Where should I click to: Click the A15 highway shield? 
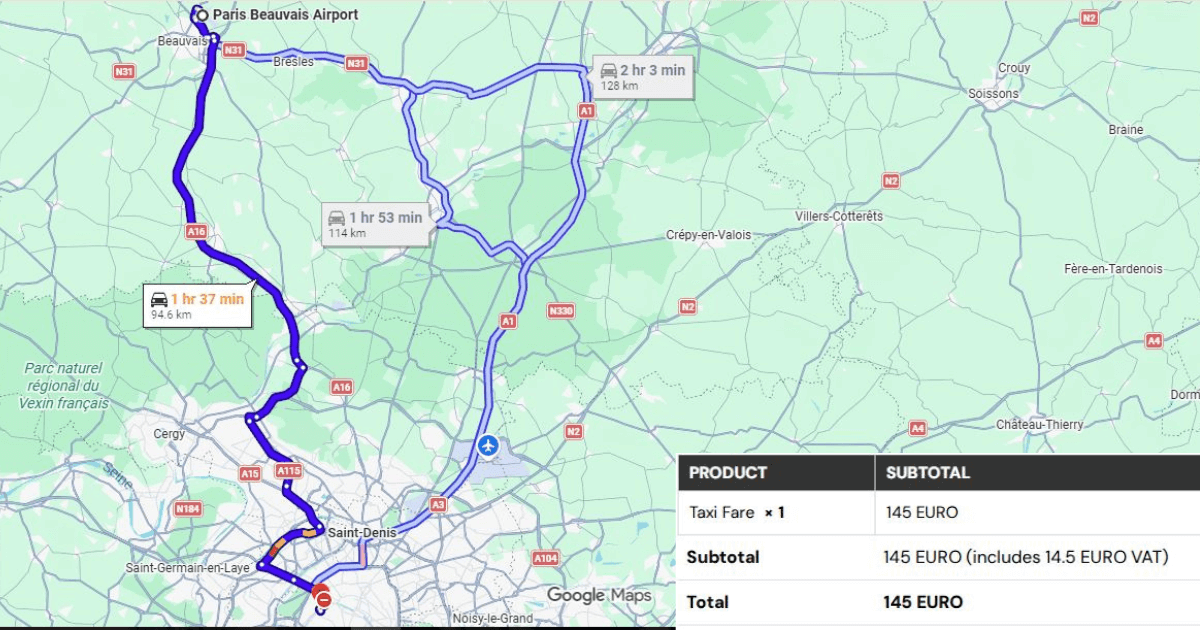pyautogui.click(x=249, y=472)
